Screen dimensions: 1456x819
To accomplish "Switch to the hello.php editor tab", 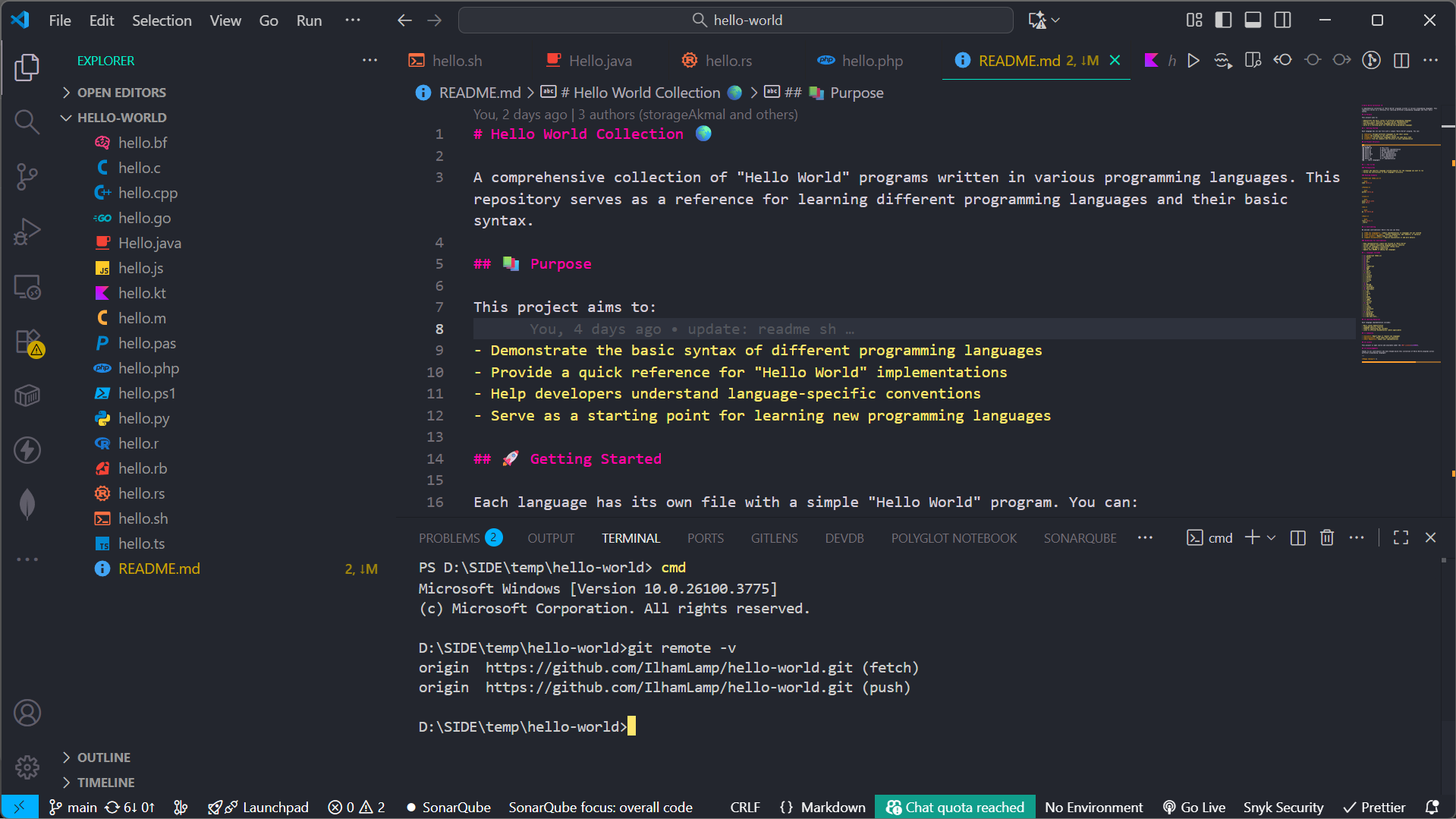I will pos(872,61).
